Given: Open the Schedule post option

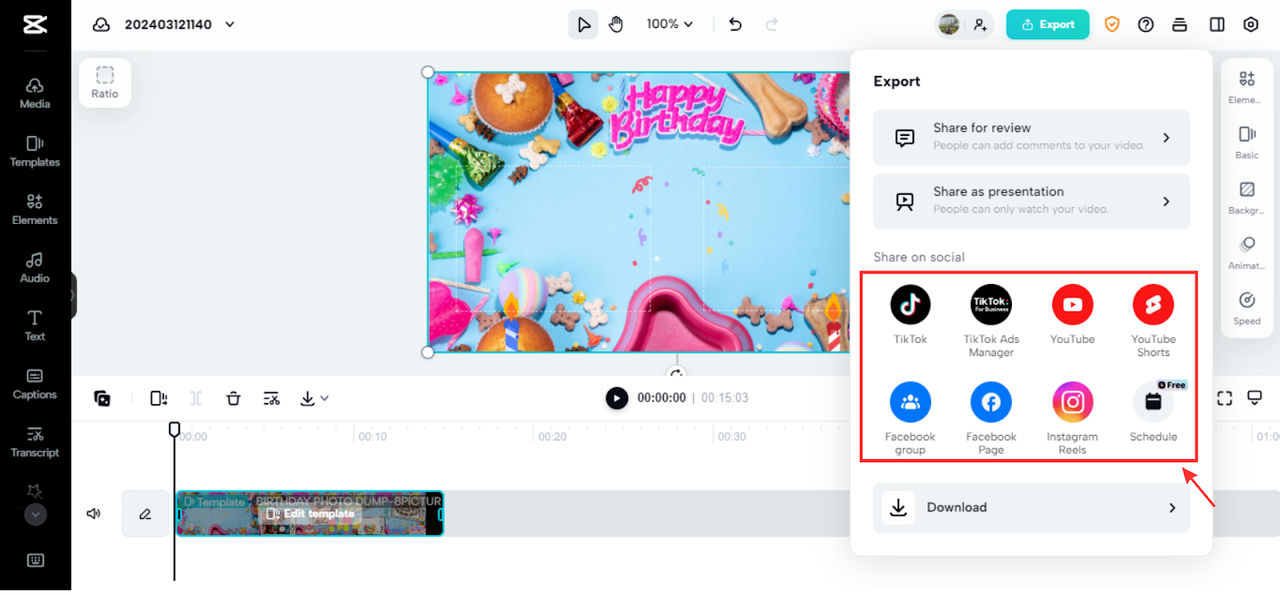Looking at the screenshot, I should pos(1153,412).
